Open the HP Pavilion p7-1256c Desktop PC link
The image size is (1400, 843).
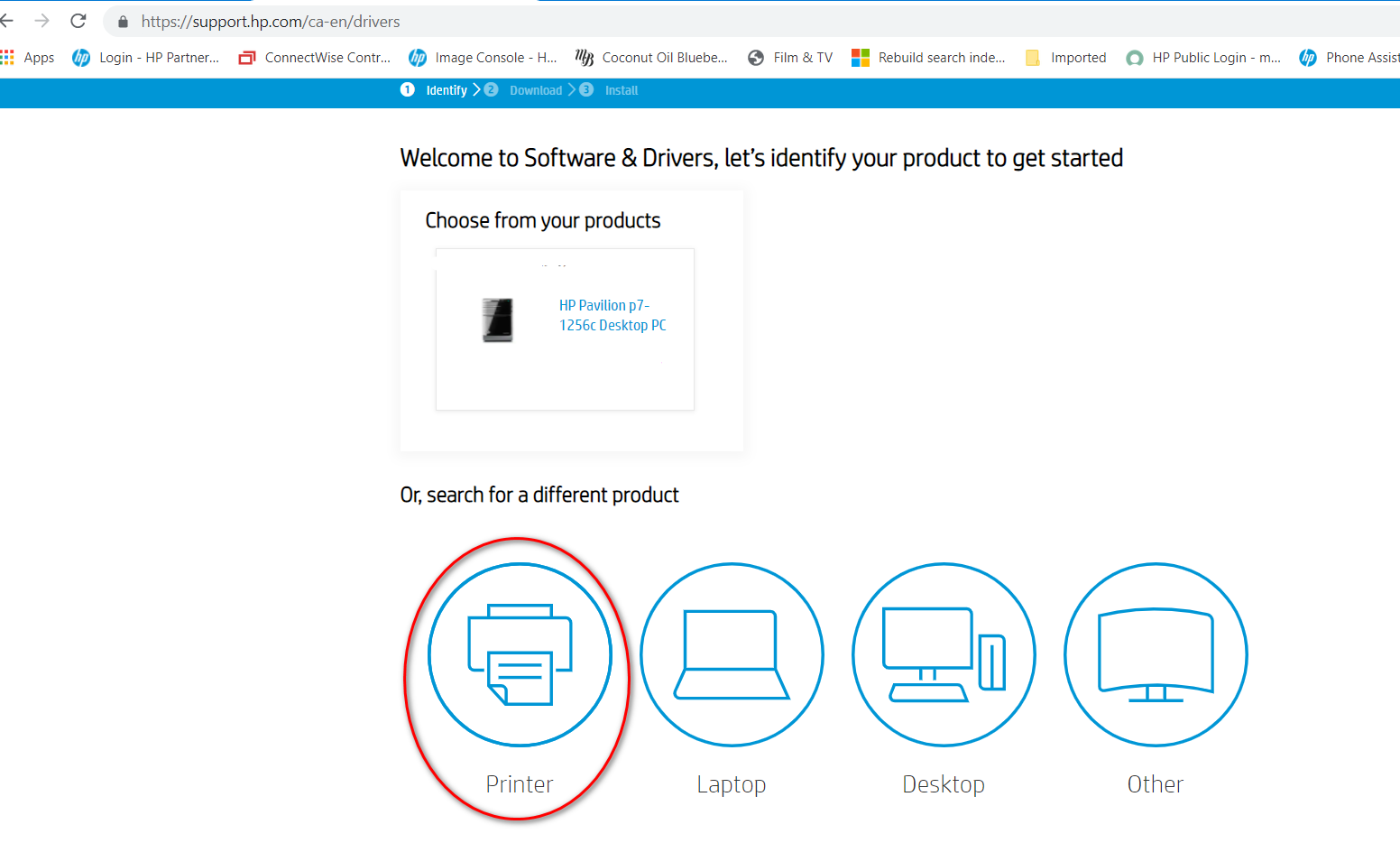[612, 315]
